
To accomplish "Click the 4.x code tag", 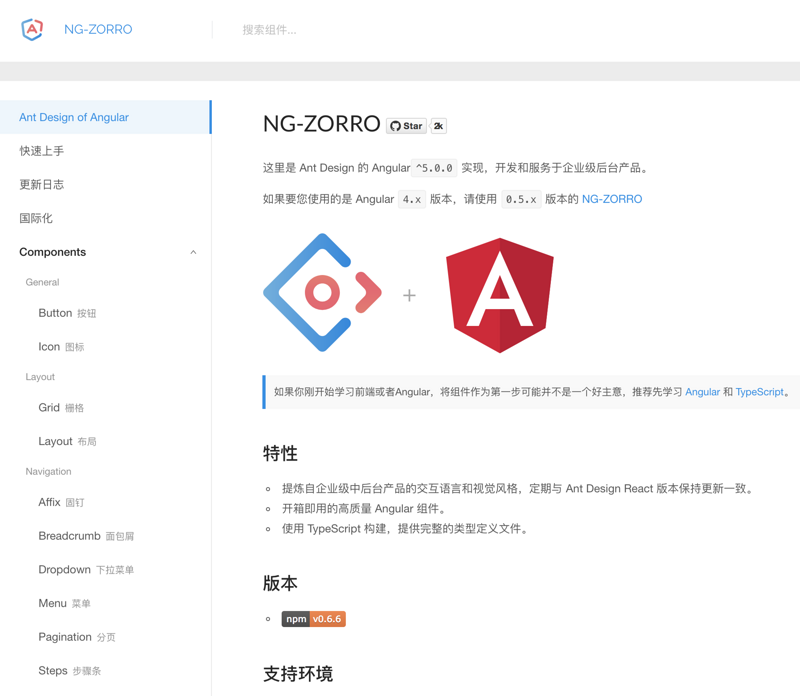I will (x=412, y=200).
